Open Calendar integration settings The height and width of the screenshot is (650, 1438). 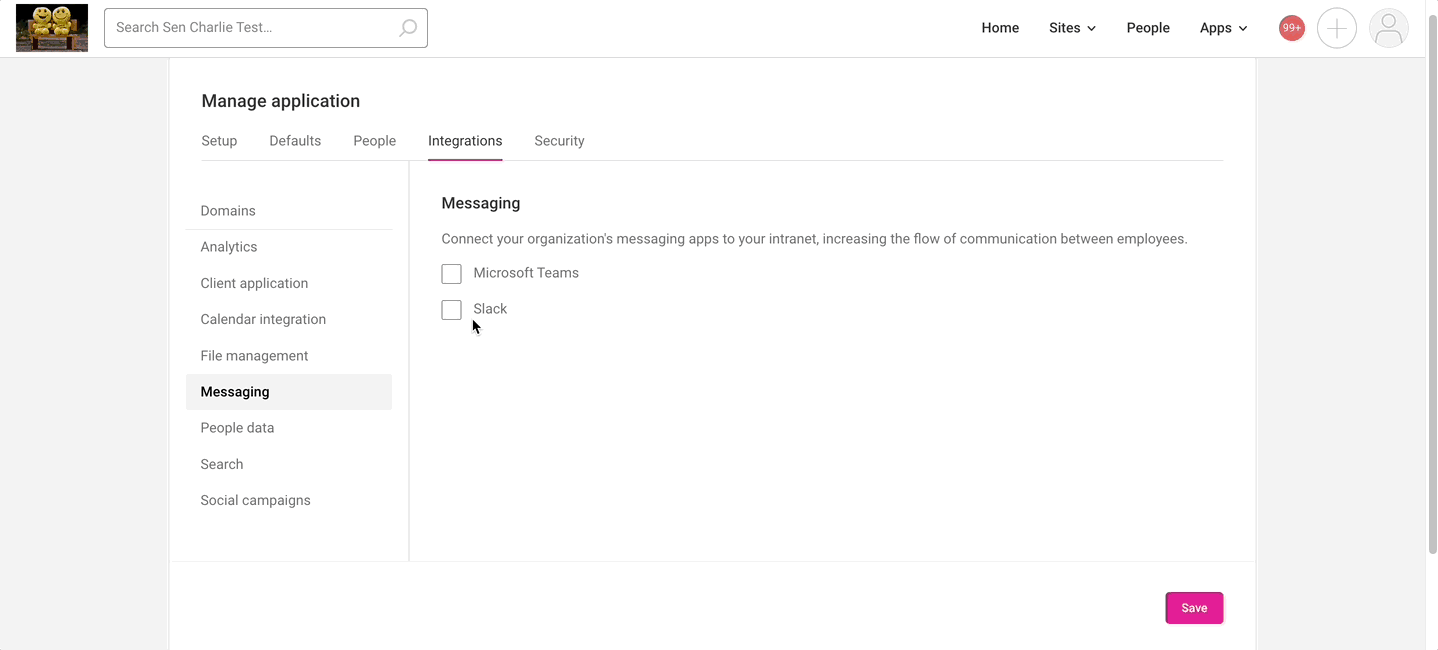tap(263, 319)
